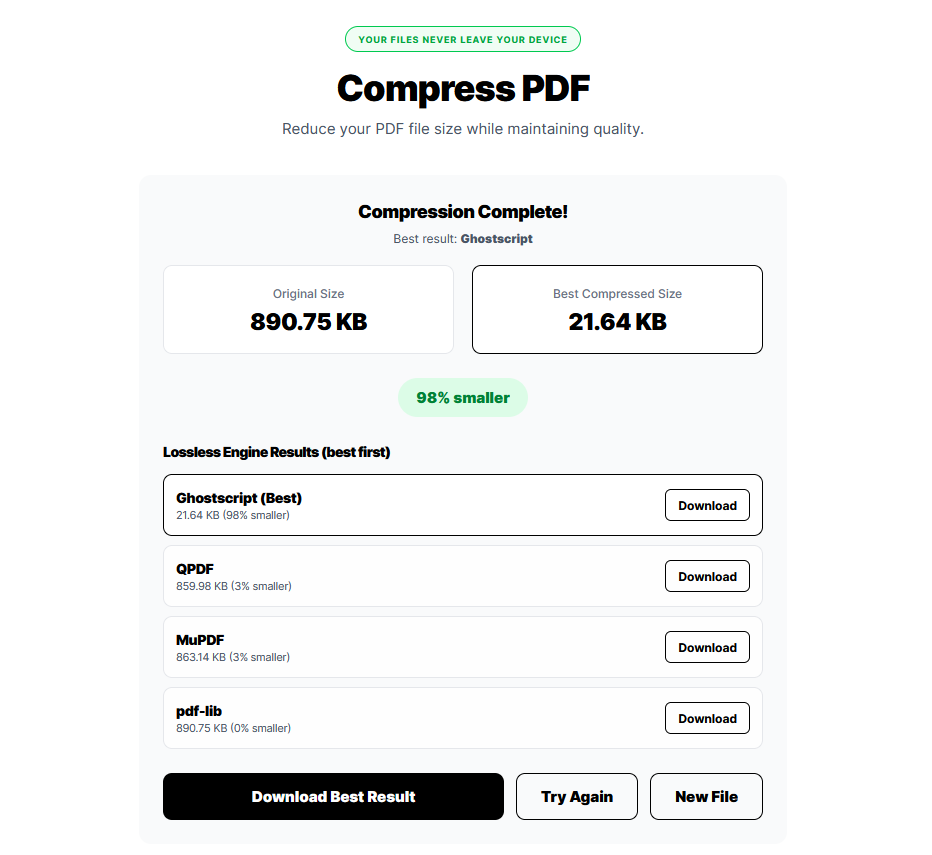Click the 21.64 KB compressed size value

pyautogui.click(x=617, y=322)
